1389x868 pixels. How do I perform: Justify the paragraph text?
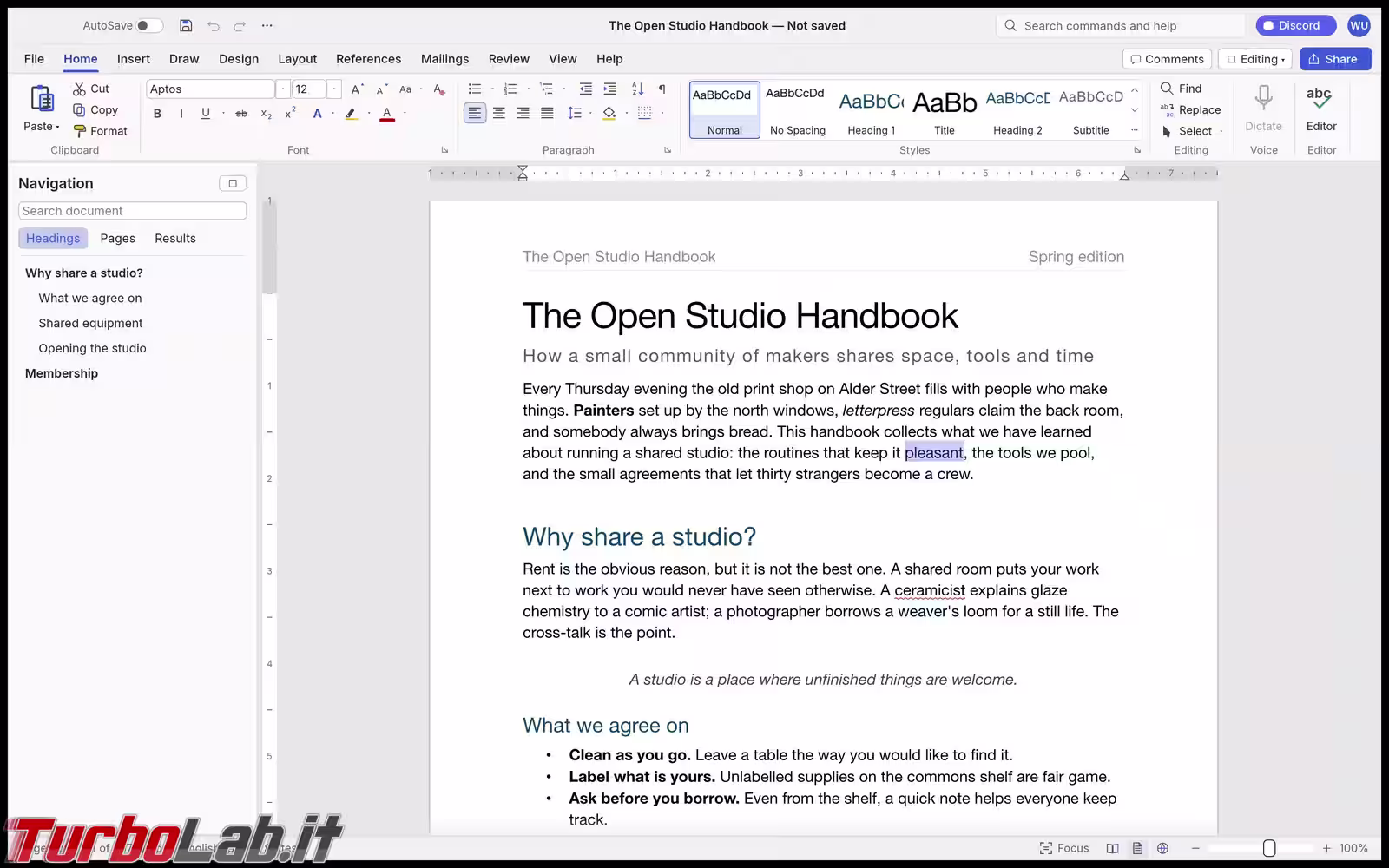[547, 113]
